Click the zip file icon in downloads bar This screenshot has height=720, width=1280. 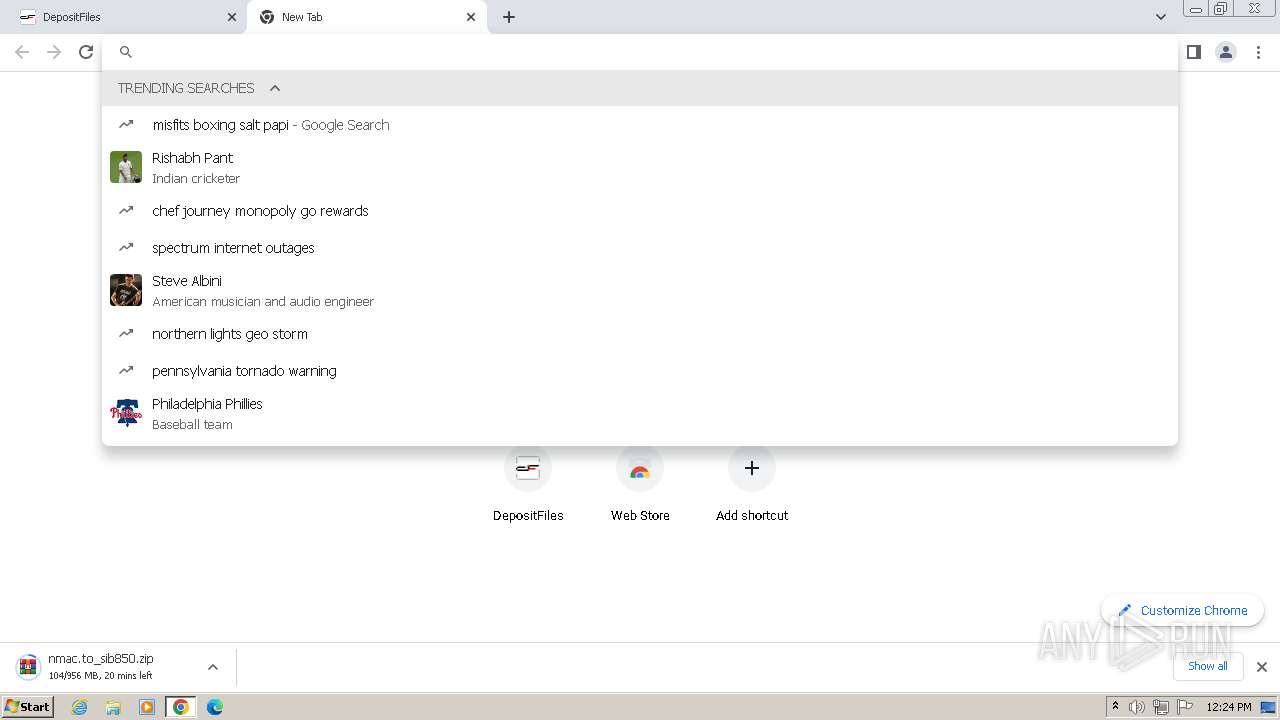(x=29, y=667)
